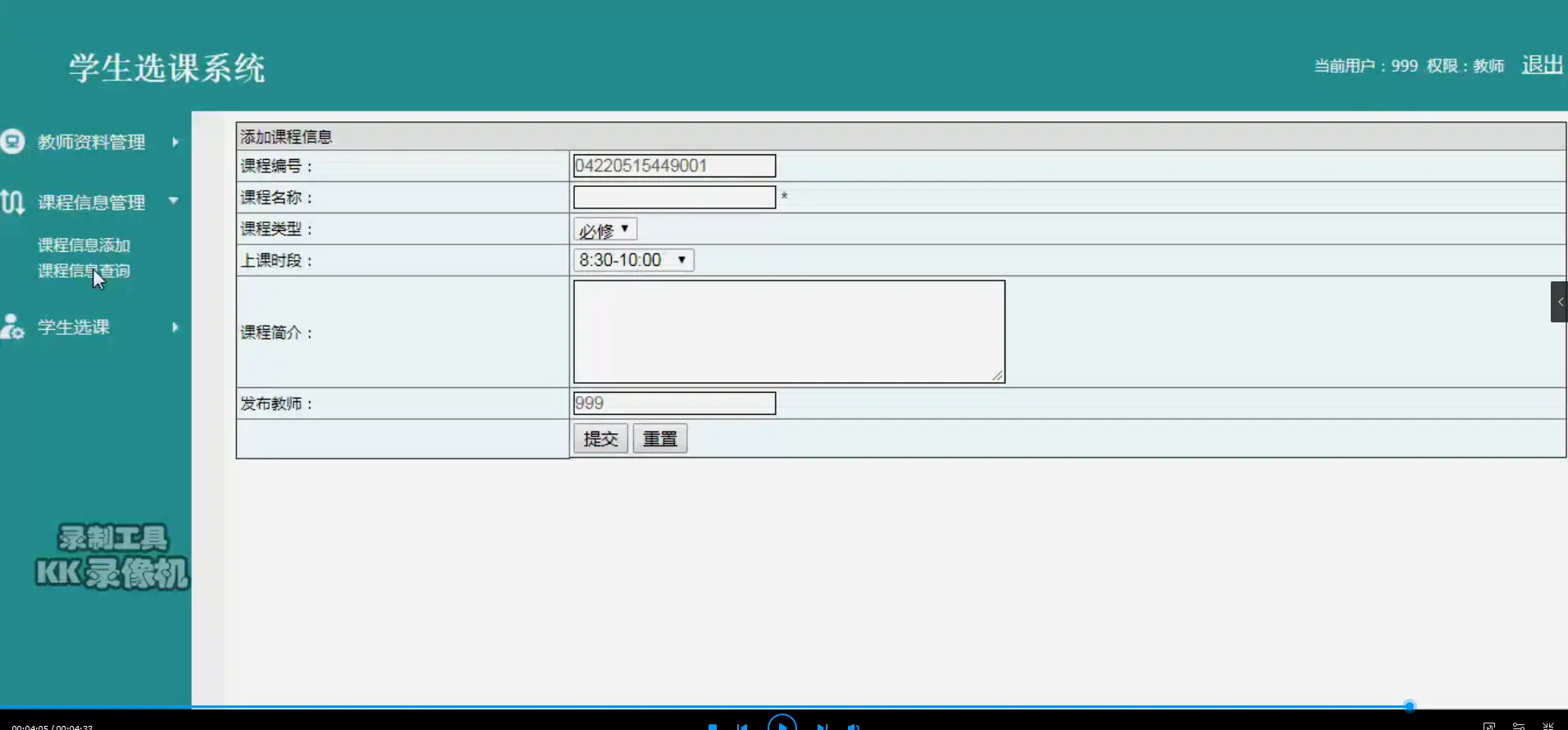
Task: Collapse the 课程信息管理 menu arrow
Action: click(173, 201)
